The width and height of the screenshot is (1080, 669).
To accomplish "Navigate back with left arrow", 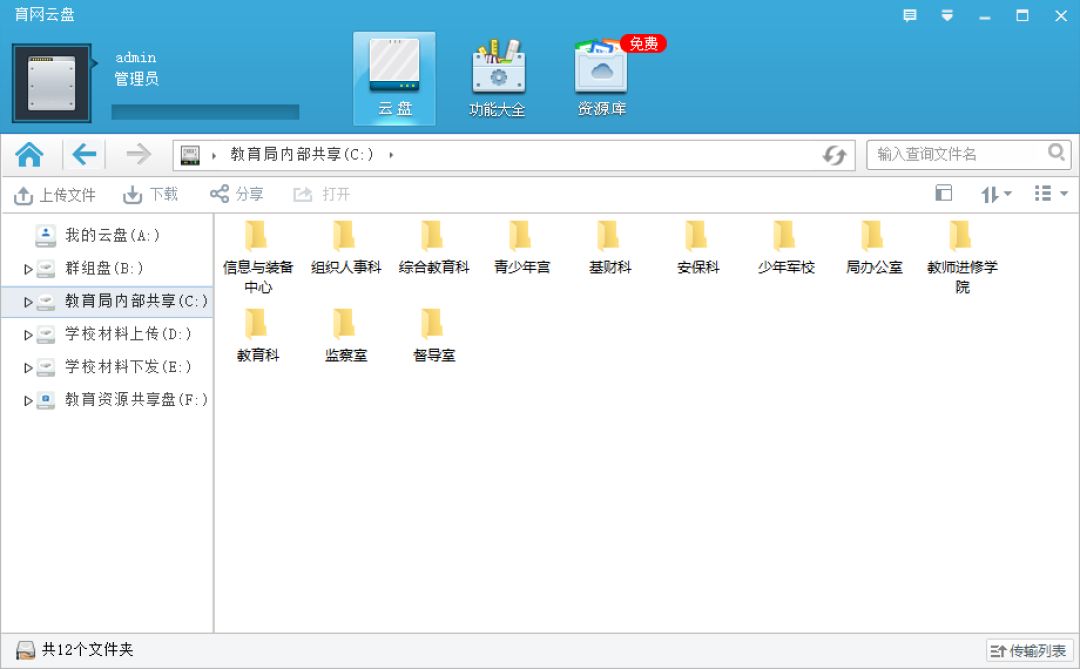I will coord(84,154).
